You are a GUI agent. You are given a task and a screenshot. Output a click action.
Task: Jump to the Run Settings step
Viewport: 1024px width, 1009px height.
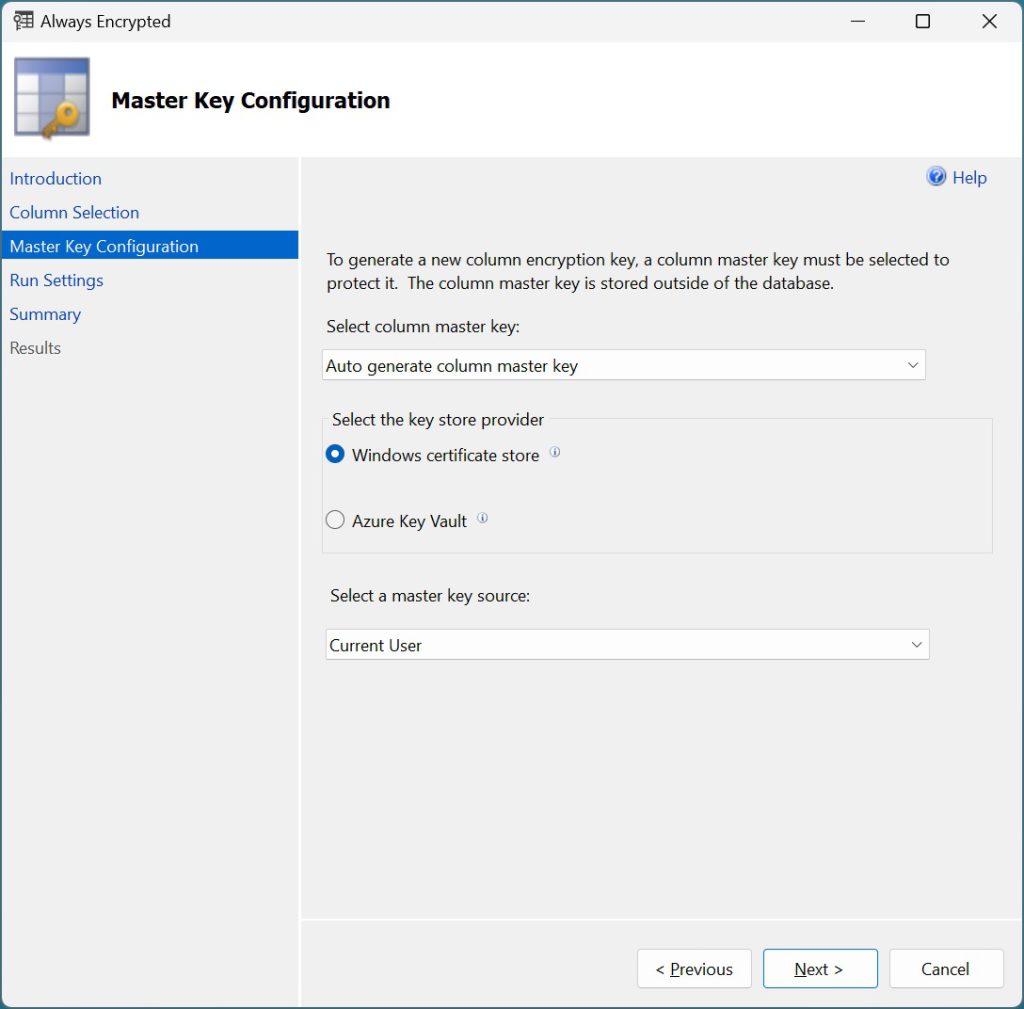coord(57,281)
